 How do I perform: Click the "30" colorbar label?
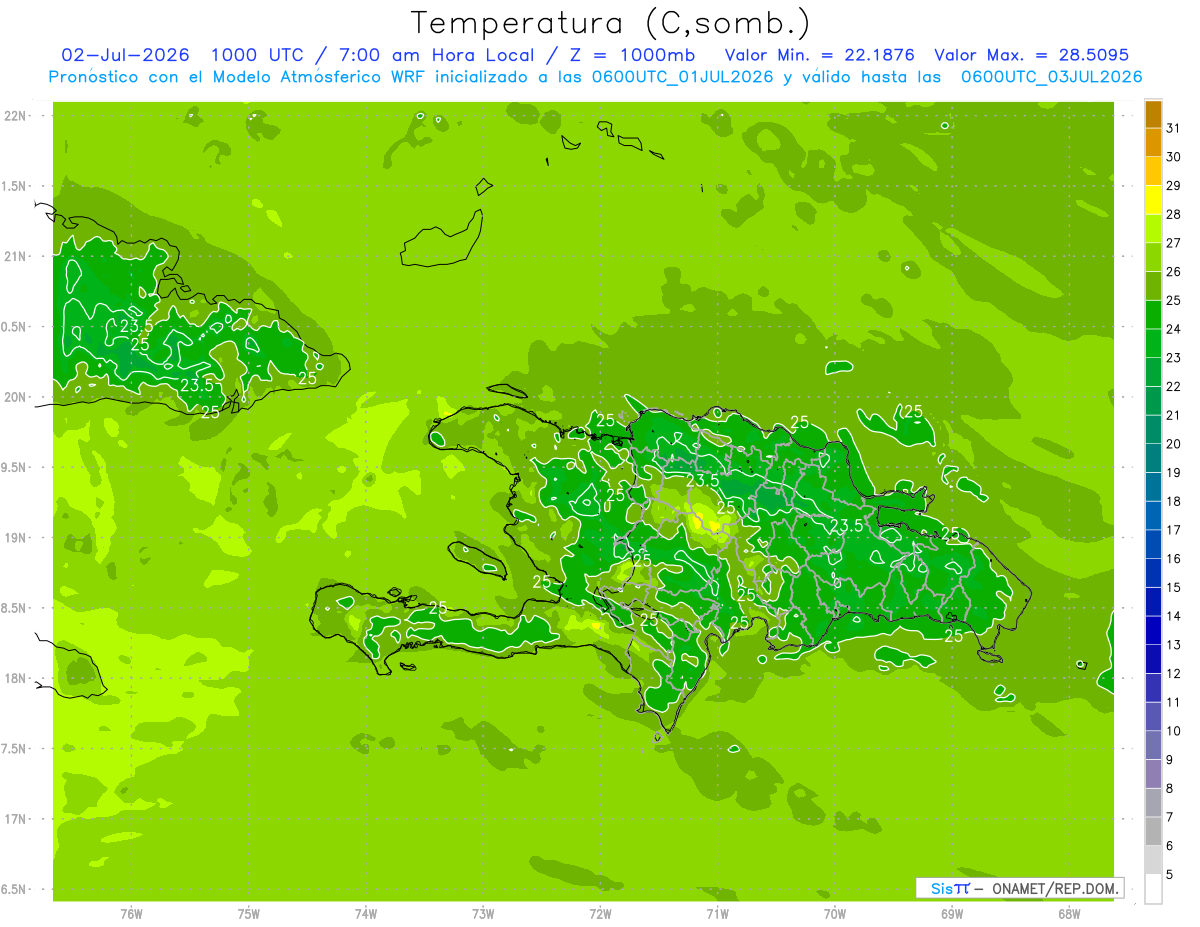(x=1173, y=157)
